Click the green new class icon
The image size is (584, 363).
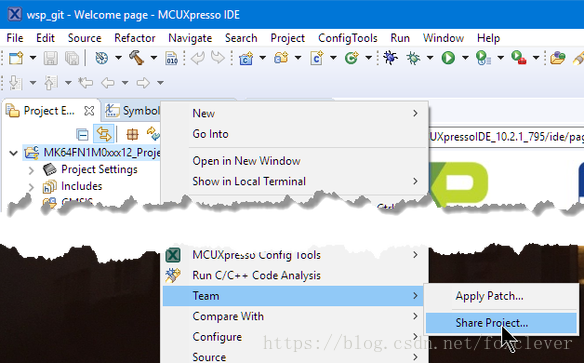(352, 58)
